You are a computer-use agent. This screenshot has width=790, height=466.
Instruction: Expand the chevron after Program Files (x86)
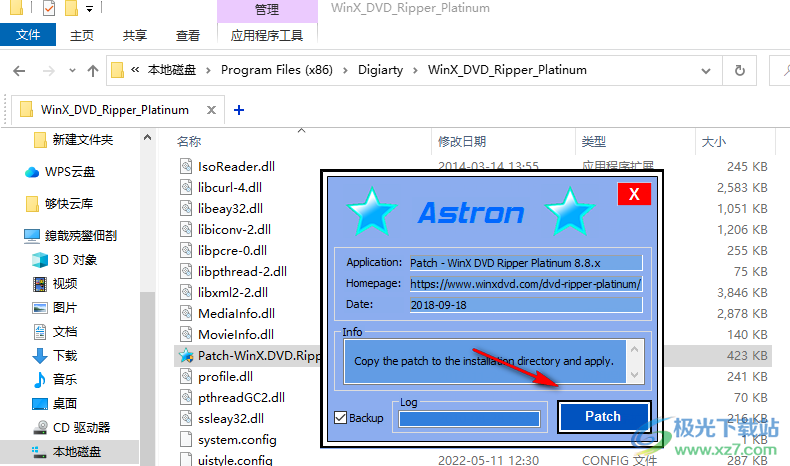pos(345,70)
